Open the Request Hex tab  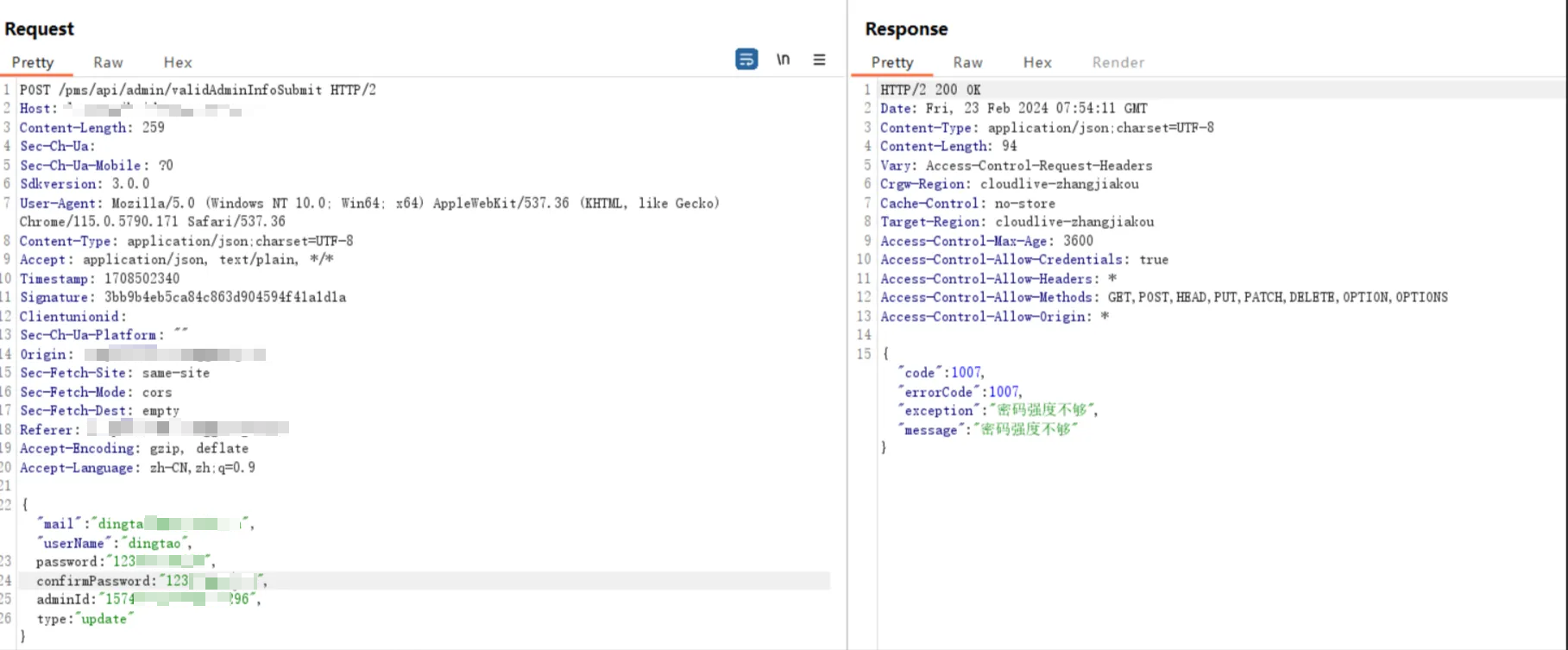(x=178, y=62)
